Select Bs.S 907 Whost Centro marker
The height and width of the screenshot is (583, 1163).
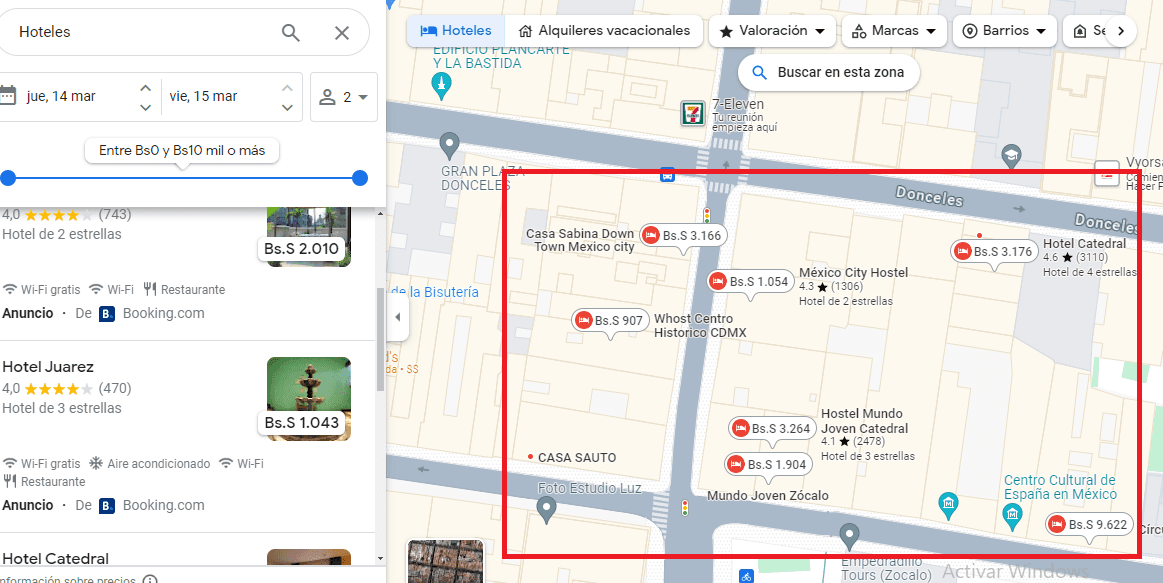coord(610,320)
